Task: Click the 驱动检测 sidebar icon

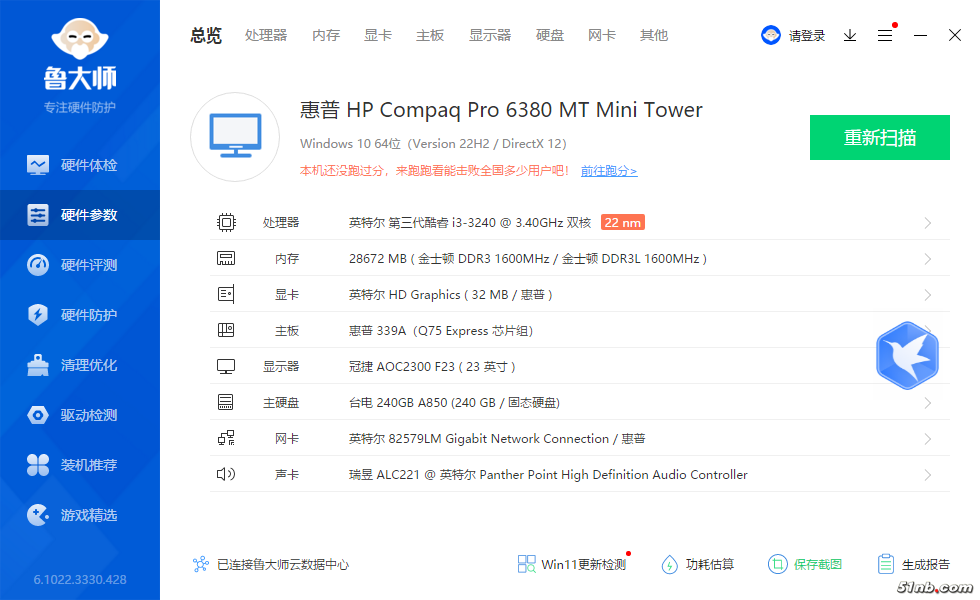Action: [x=38, y=415]
